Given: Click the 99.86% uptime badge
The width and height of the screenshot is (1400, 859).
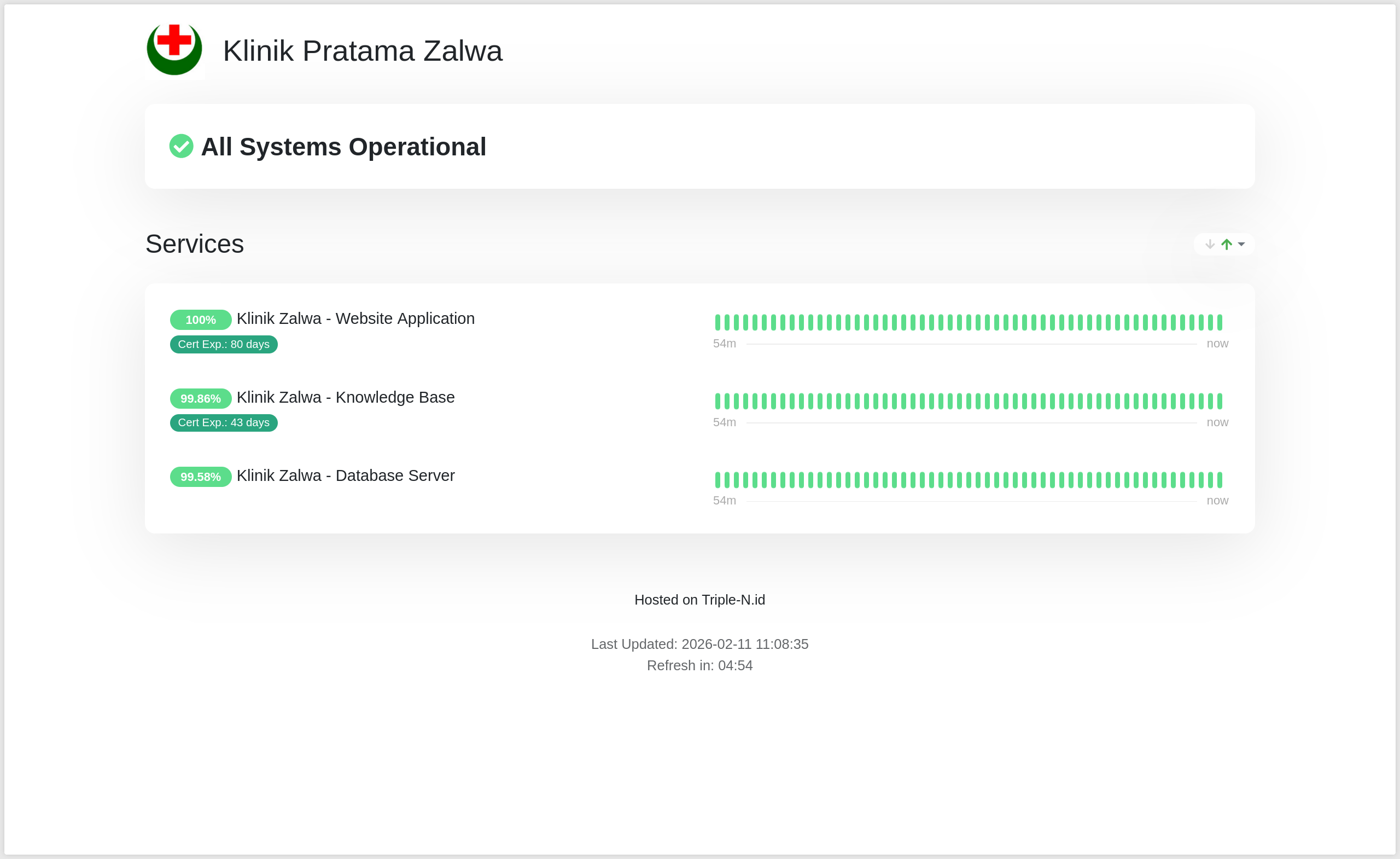Looking at the screenshot, I should (201, 398).
